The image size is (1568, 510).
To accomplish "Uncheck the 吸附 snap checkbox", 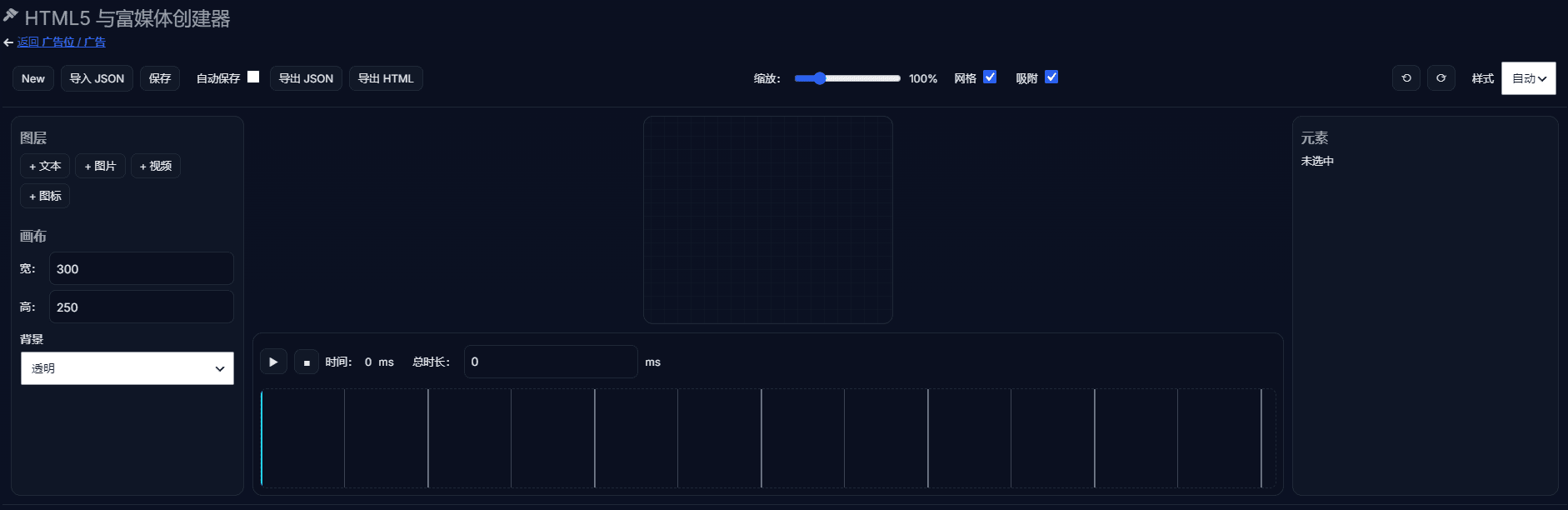I will pos(1051,77).
